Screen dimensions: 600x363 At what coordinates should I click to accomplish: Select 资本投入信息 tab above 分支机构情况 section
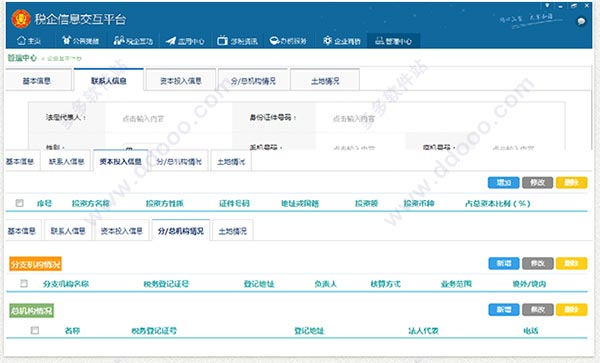122,231
